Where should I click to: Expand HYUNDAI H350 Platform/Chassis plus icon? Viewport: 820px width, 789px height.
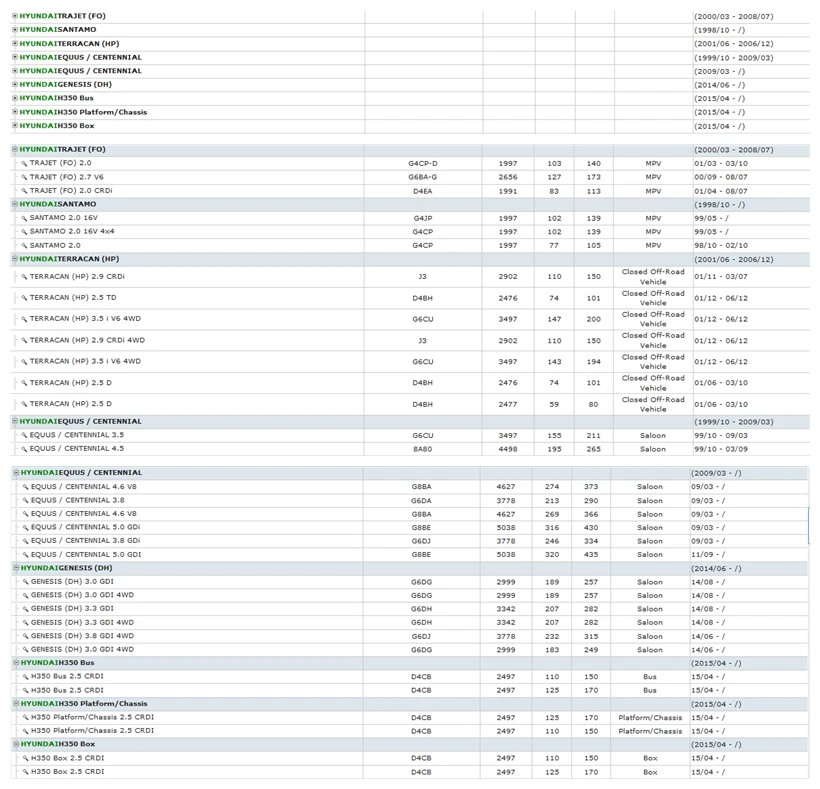15,112
